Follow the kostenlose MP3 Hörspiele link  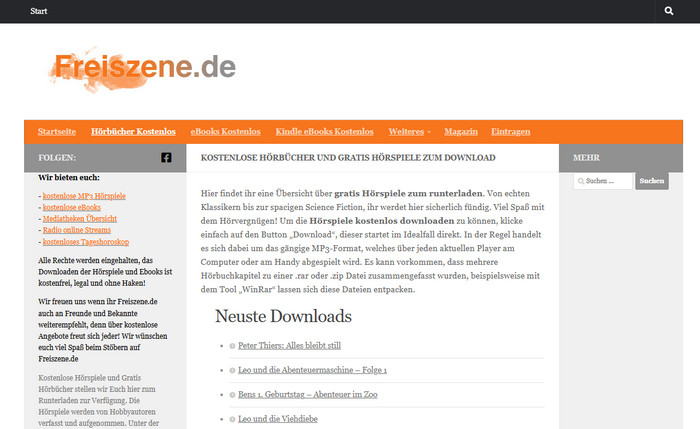point(84,196)
